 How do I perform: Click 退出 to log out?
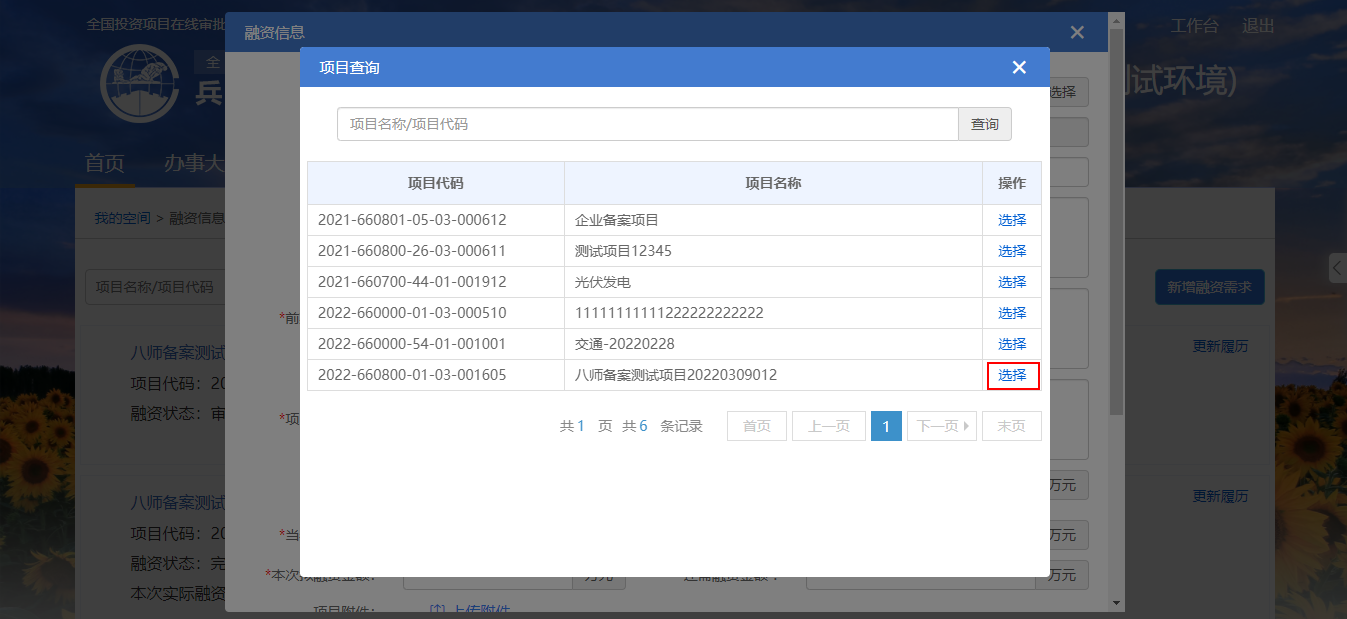point(1258,26)
